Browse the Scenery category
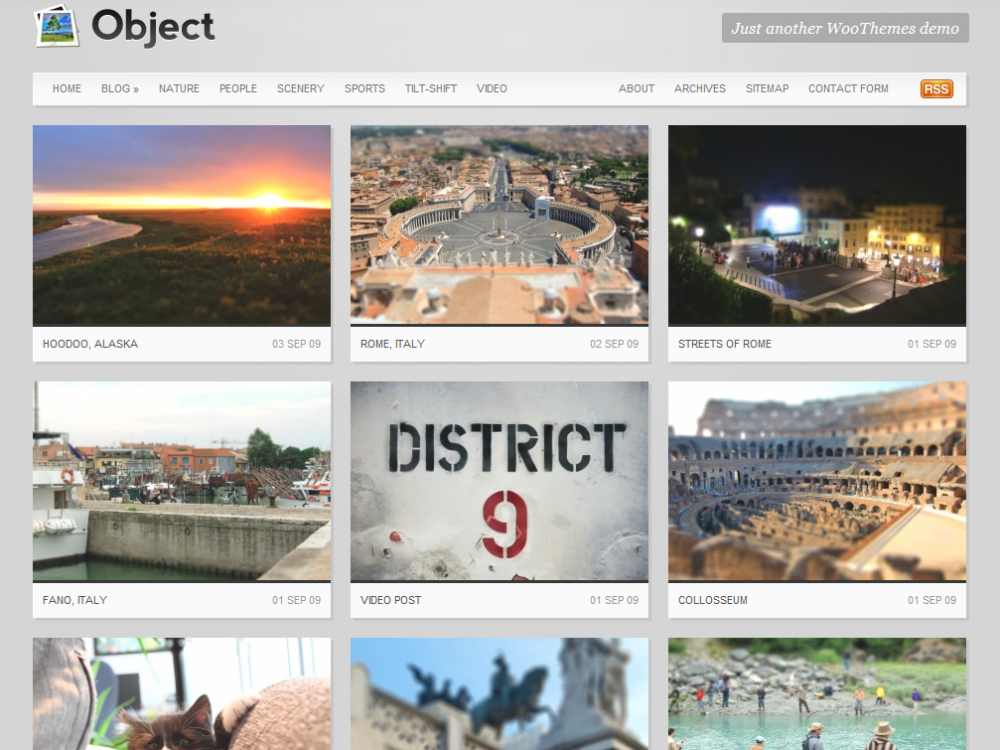 [x=300, y=89]
